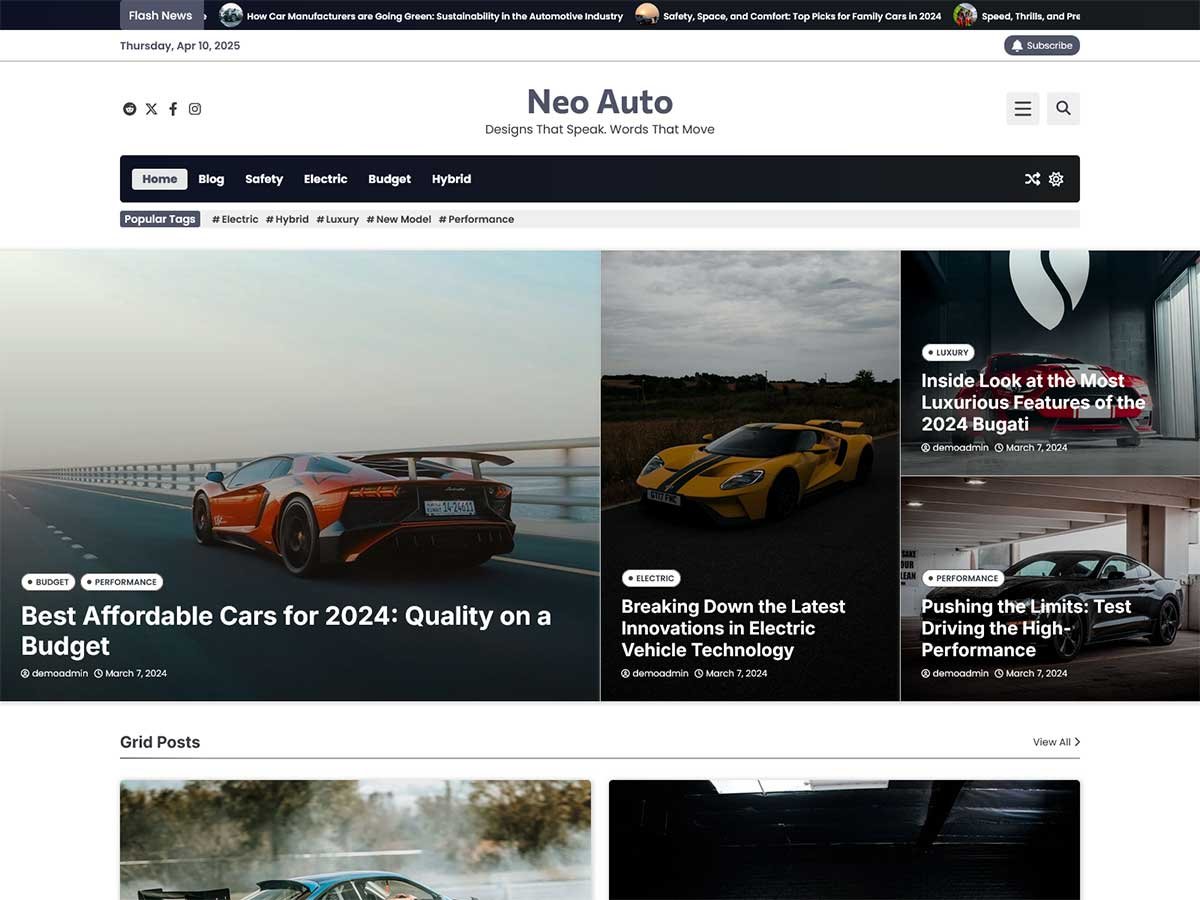Viewport: 1200px width, 900px height.
Task: Open the #Performance popular tag
Action: click(476, 219)
